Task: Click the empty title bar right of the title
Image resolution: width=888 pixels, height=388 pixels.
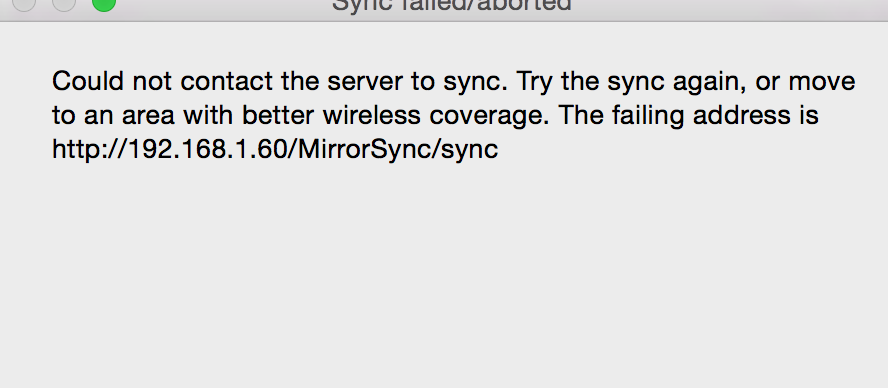Action: click(731, 7)
